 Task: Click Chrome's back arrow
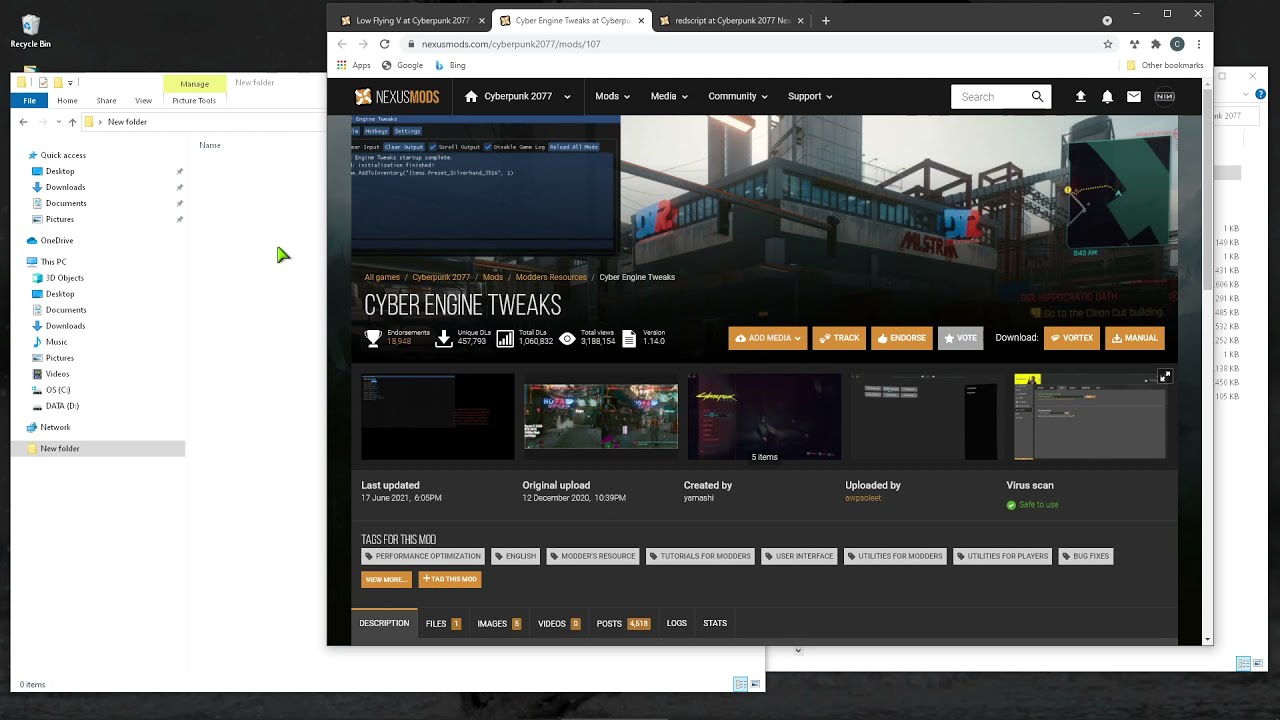[342, 44]
